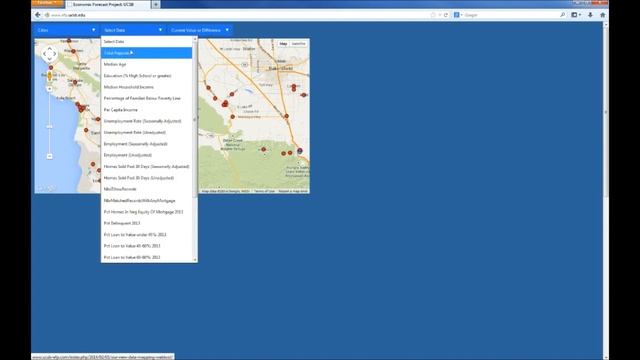
Task: Open the Cities dropdown
Action: click(x=66, y=30)
